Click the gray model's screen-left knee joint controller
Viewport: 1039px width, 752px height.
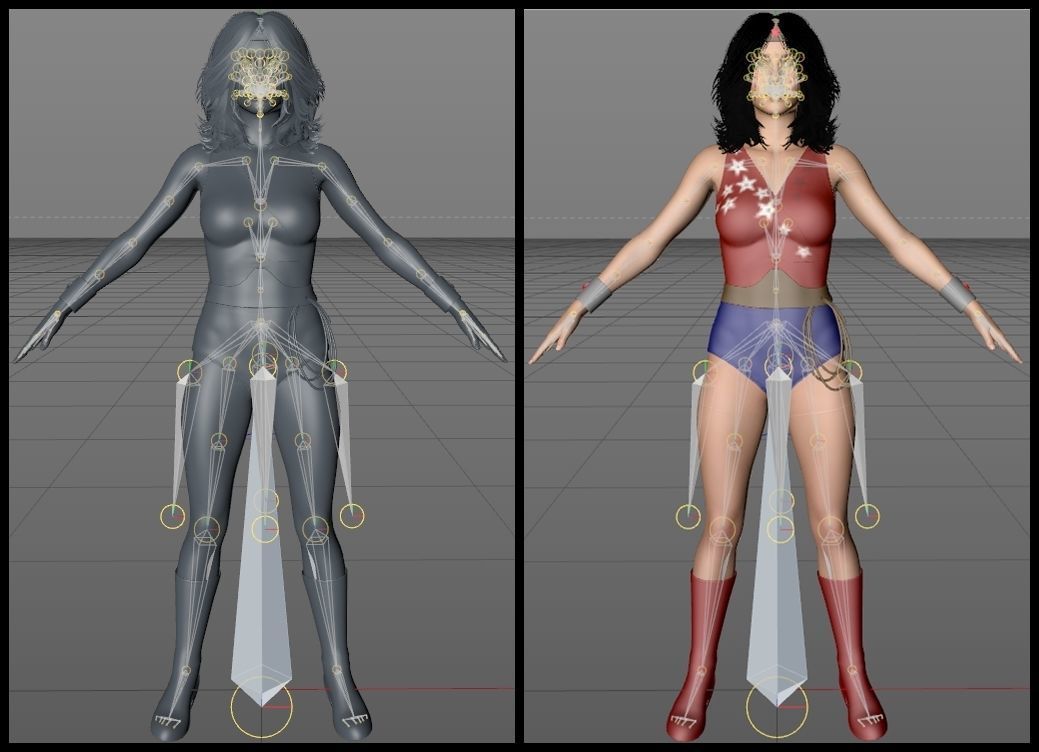coord(207,529)
